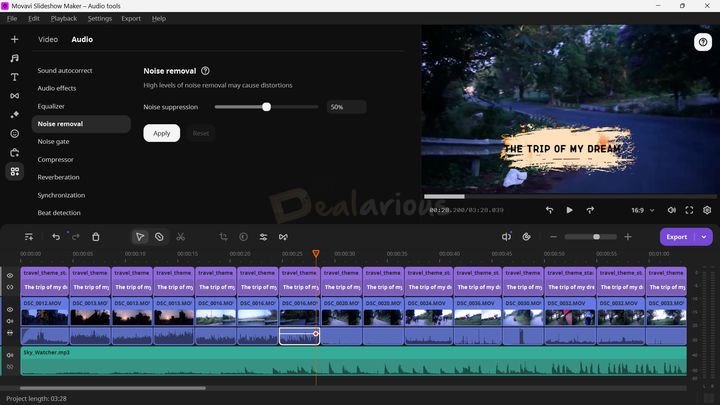Open the Color adjustments sliders icon
This screenshot has height=405, width=720.
pyautogui.click(x=263, y=237)
